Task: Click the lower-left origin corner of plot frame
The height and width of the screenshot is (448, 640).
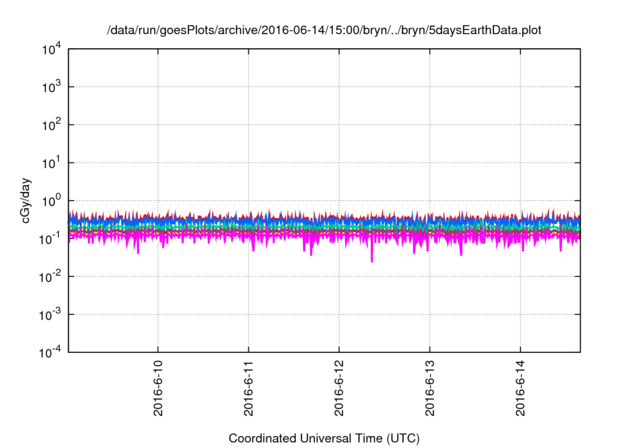Action: coord(68,351)
